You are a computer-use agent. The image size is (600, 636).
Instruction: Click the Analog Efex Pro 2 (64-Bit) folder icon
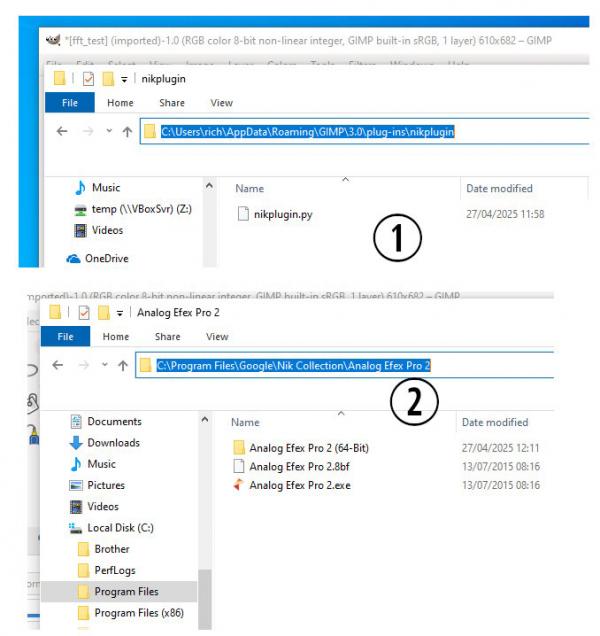click(x=239, y=447)
